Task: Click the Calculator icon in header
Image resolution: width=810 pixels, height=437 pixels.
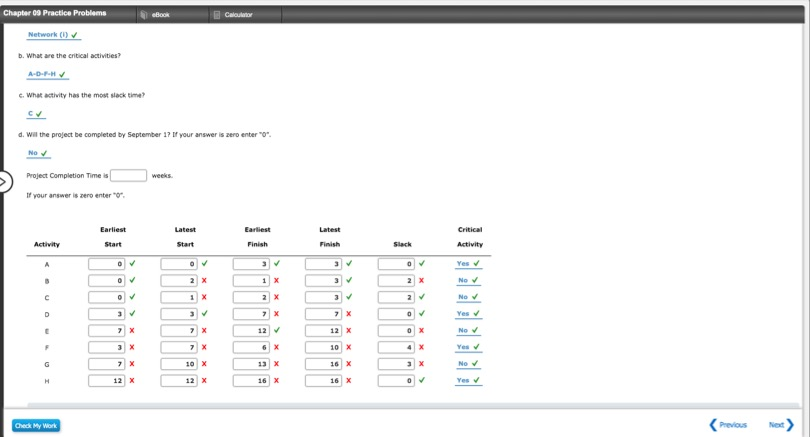Action: [217, 15]
